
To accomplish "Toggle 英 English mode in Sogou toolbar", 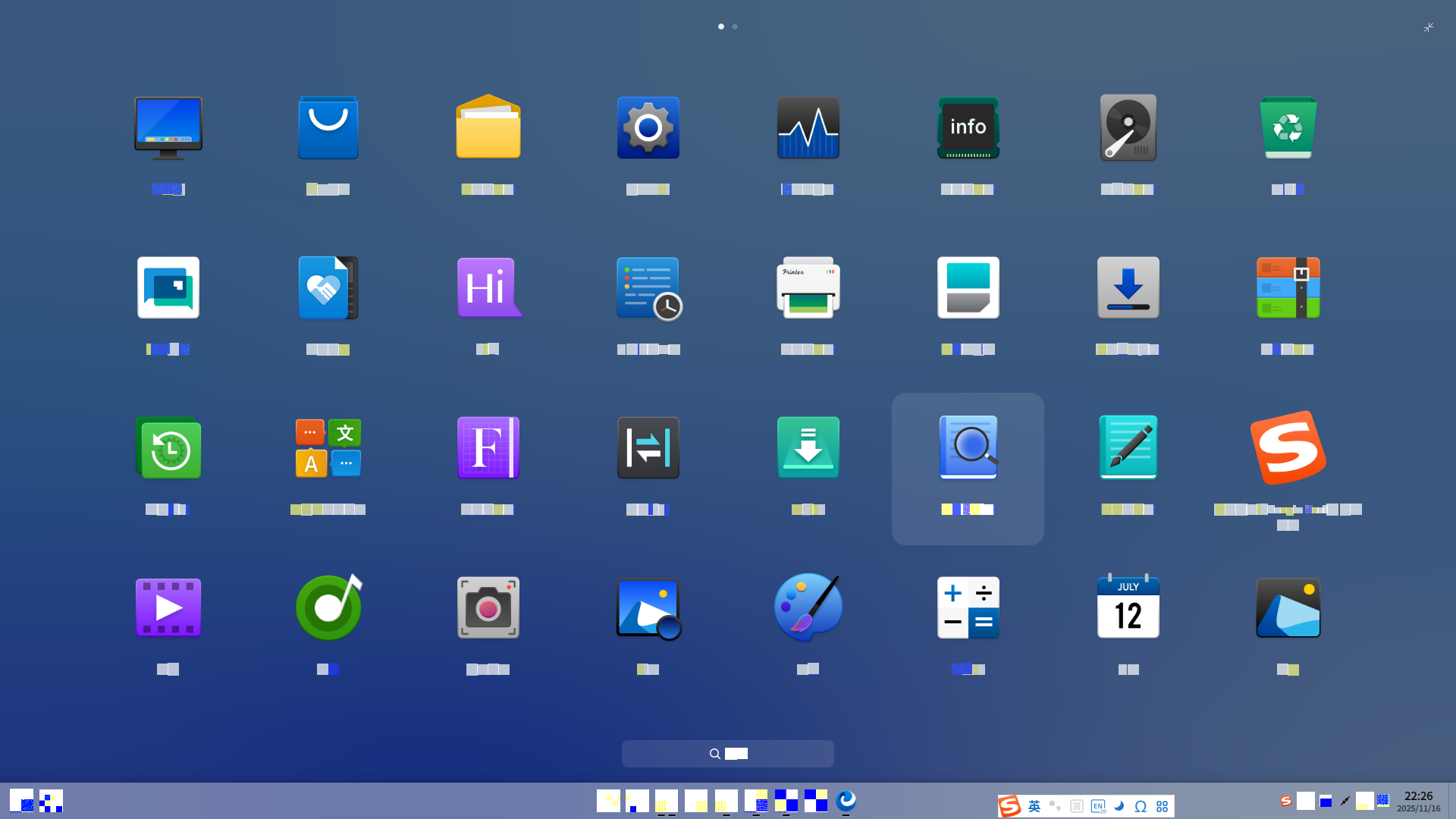I will [x=1034, y=806].
